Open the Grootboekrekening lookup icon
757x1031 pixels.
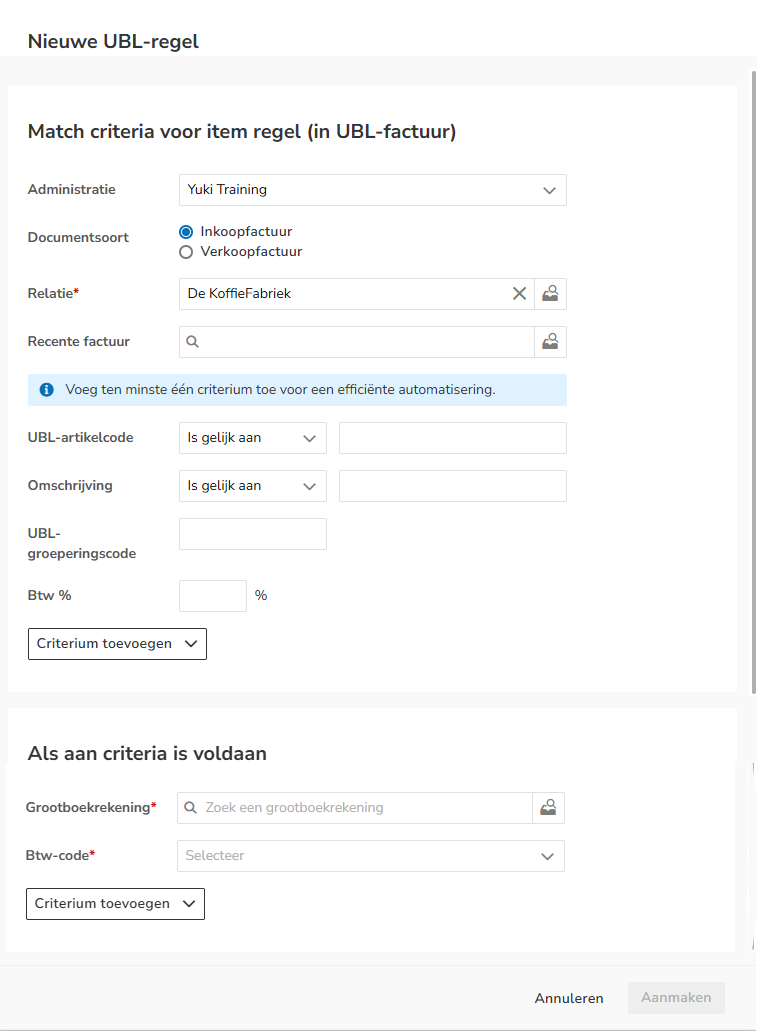point(548,808)
